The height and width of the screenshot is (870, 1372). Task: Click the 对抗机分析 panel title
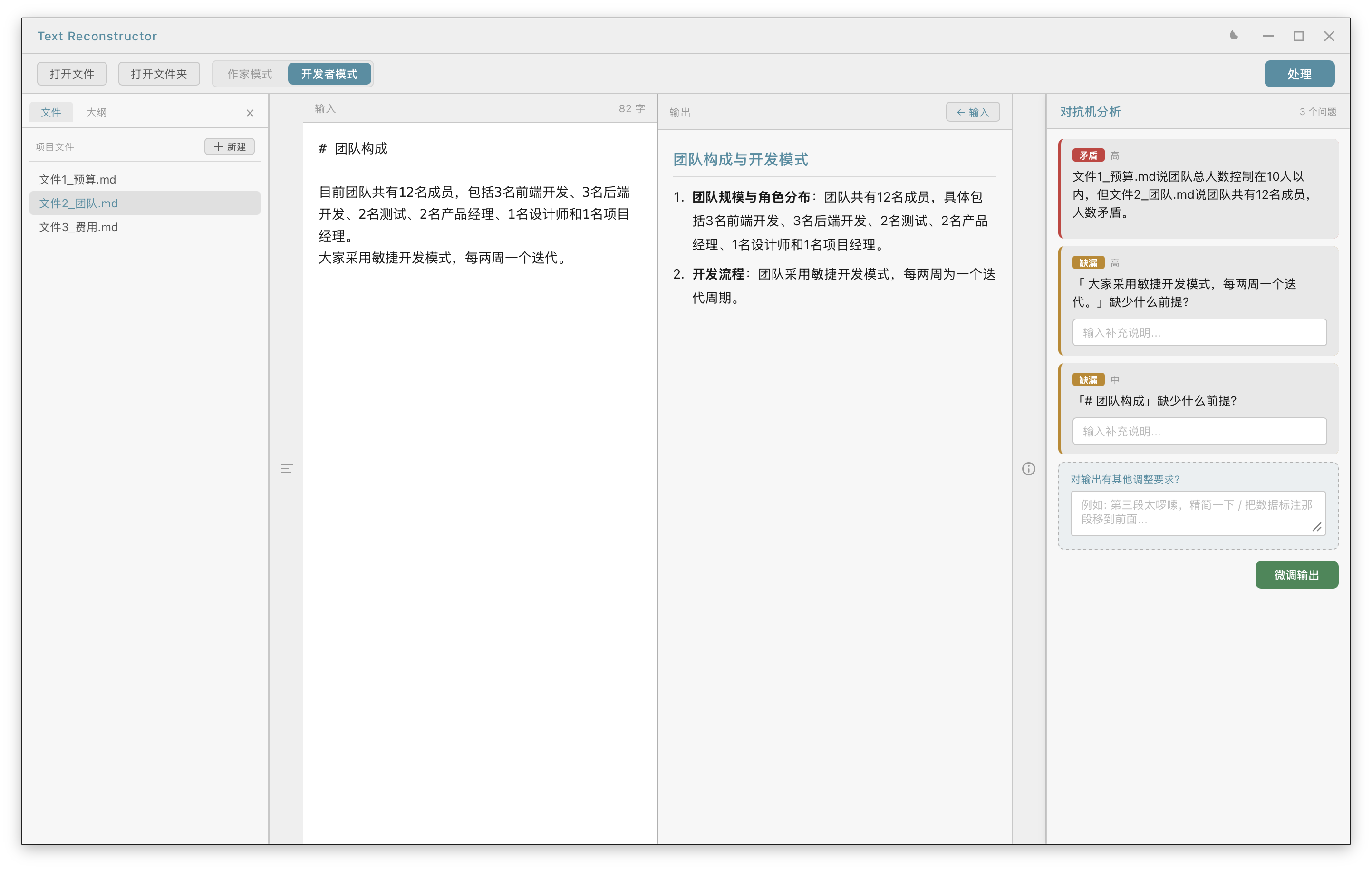point(1090,112)
